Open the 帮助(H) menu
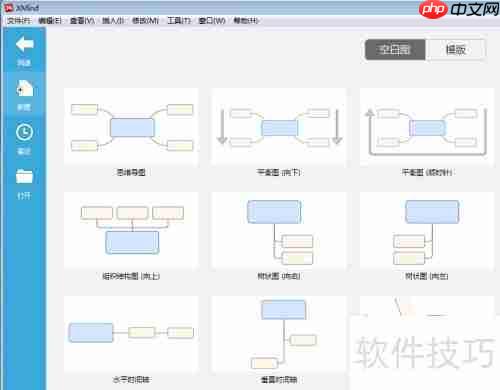The image size is (500, 390). click(246, 21)
